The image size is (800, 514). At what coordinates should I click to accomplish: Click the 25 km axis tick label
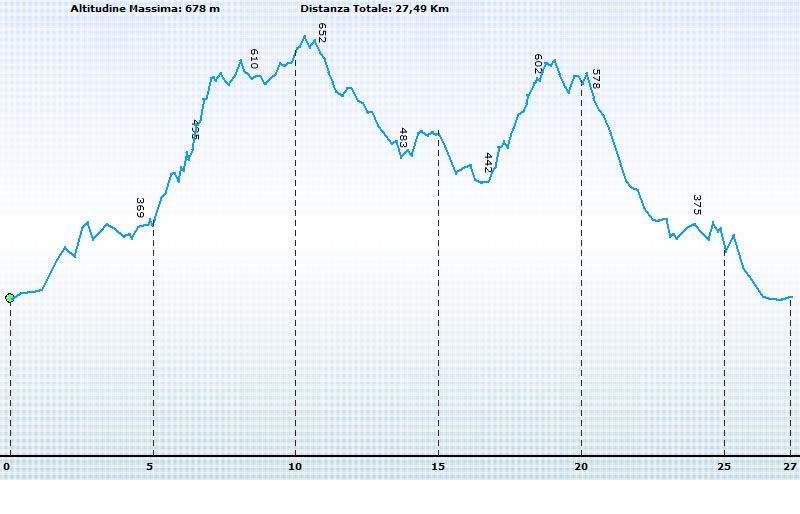[x=724, y=467]
